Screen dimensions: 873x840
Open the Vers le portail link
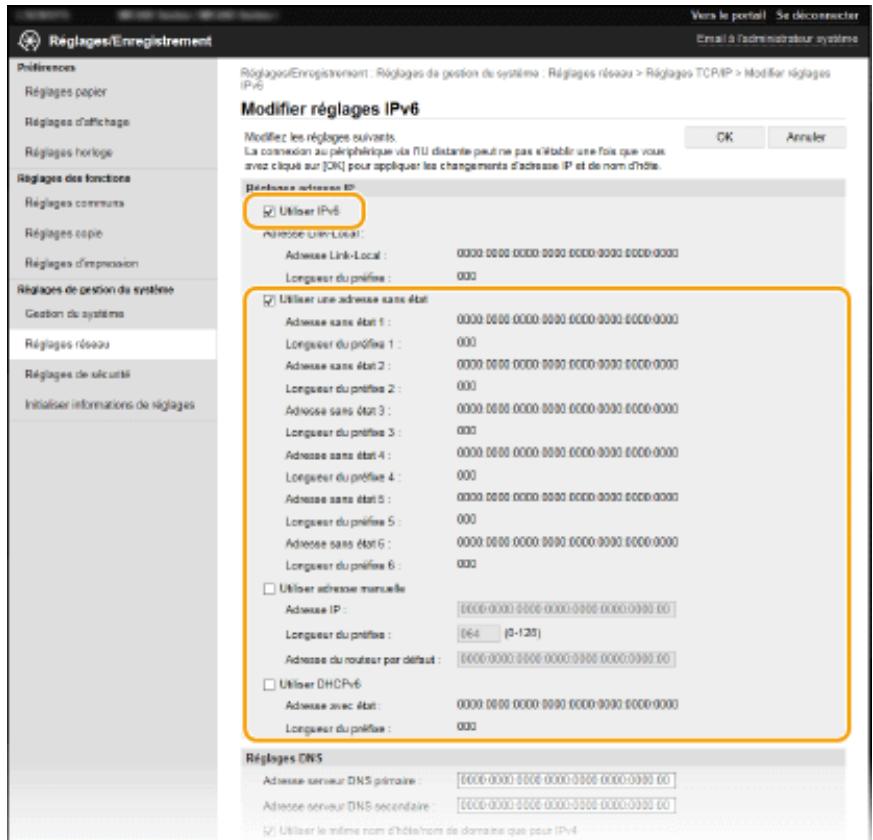728,16
